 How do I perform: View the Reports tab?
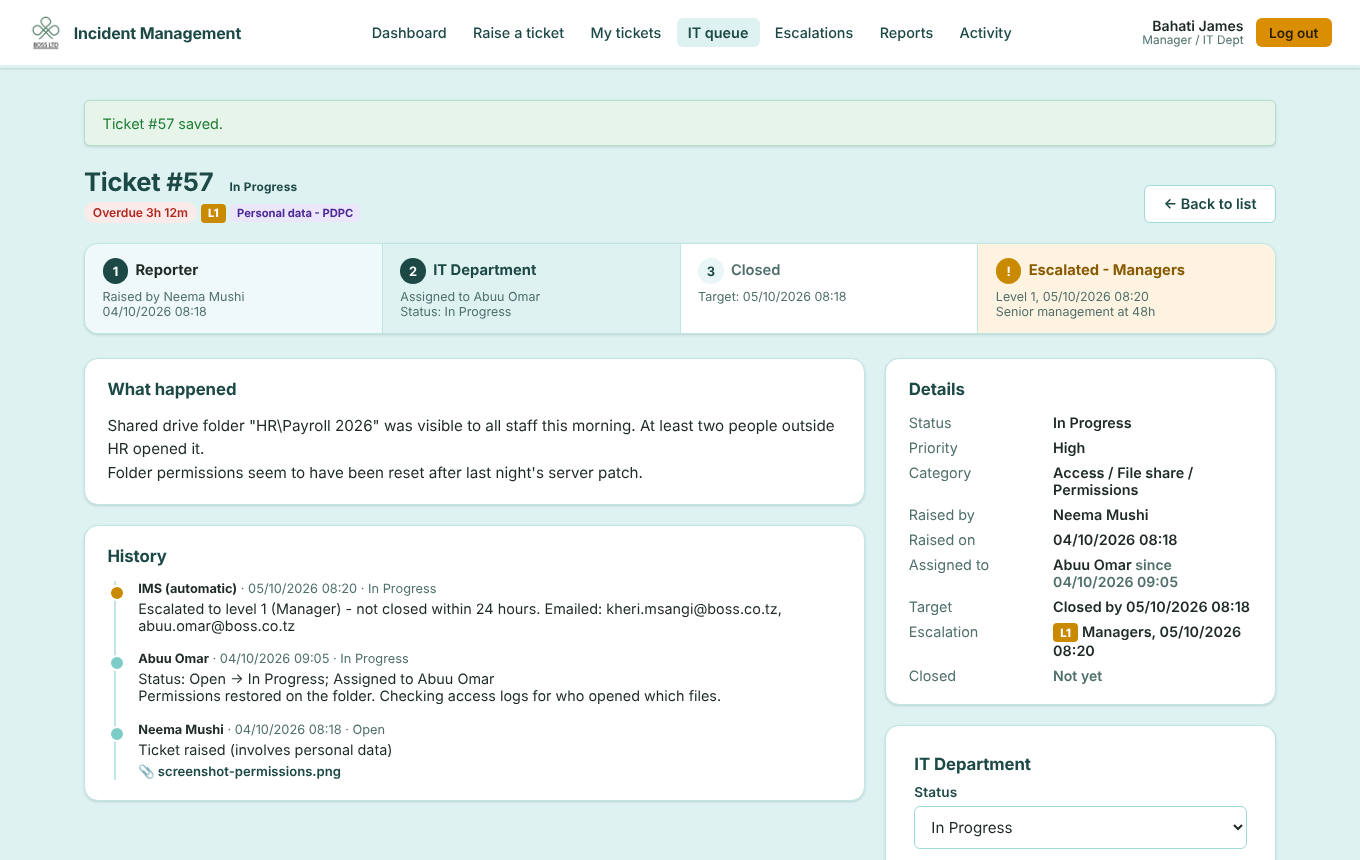[x=906, y=33]
